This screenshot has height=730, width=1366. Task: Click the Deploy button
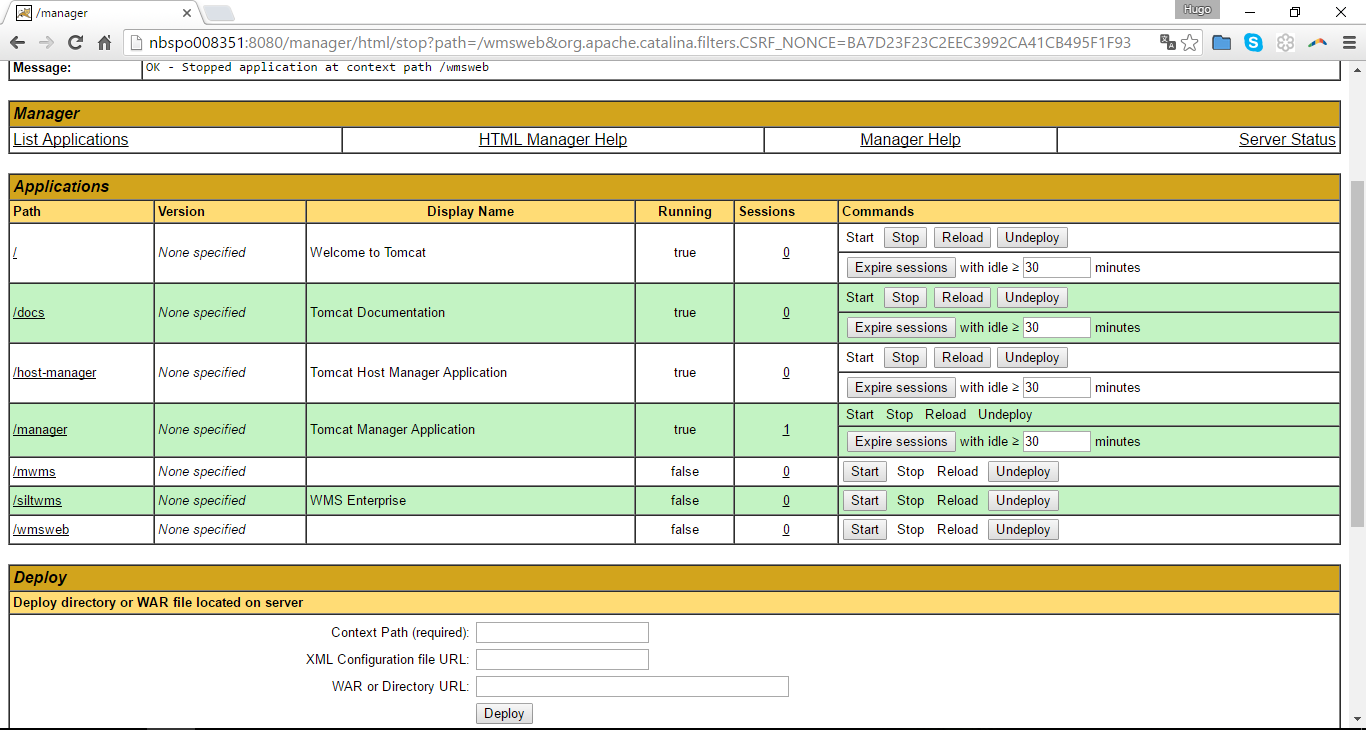click(504, 713)
